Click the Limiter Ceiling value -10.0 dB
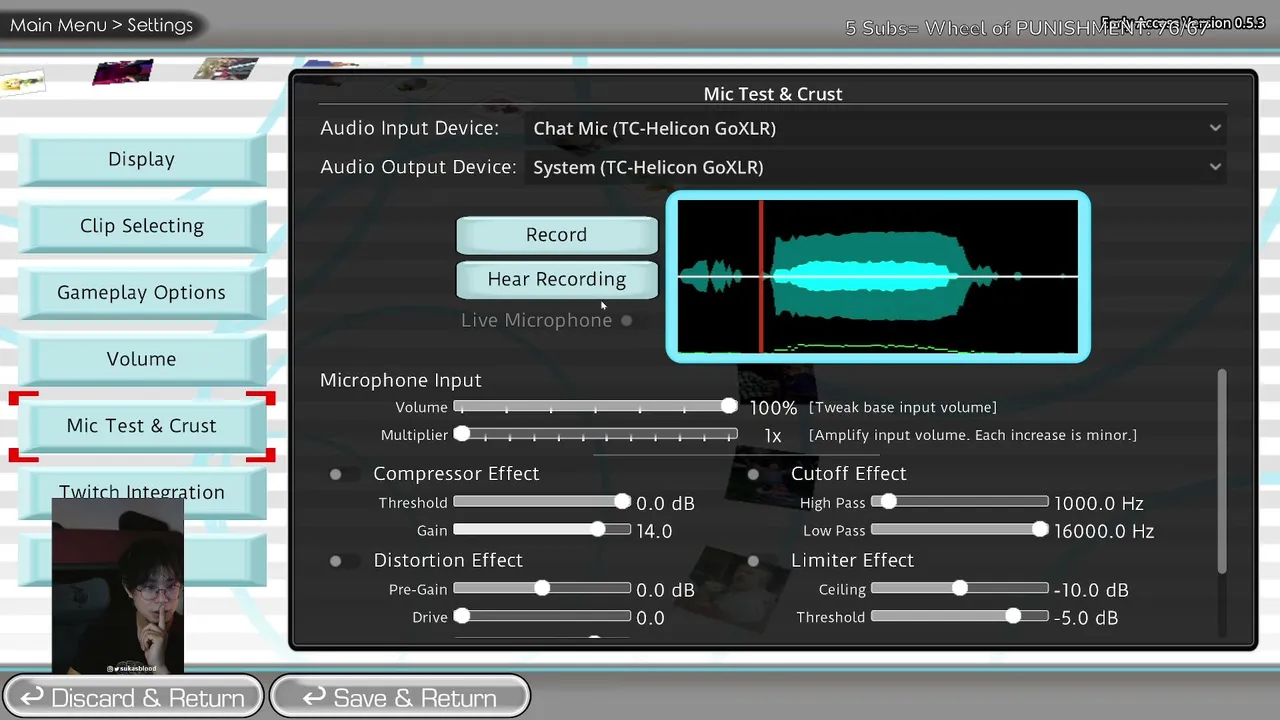Screen dimensions: 1280x720 tap(1091, 591)
